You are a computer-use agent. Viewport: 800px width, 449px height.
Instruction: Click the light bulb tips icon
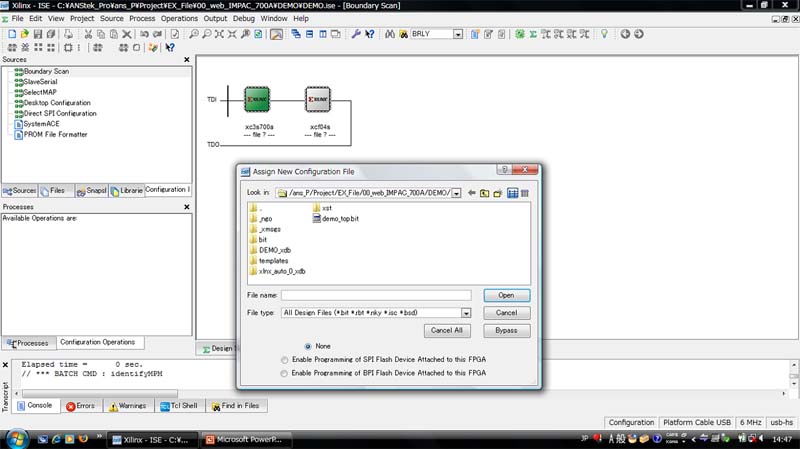(604, 34)
